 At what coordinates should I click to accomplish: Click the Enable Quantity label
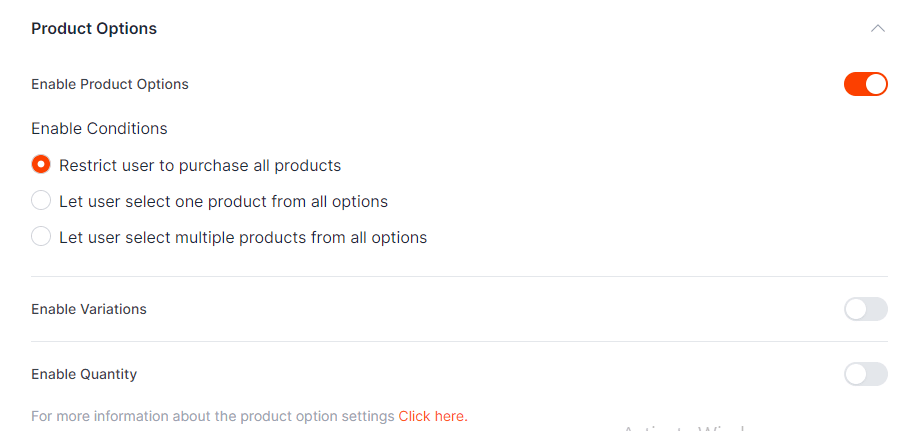tap(84, 374)
